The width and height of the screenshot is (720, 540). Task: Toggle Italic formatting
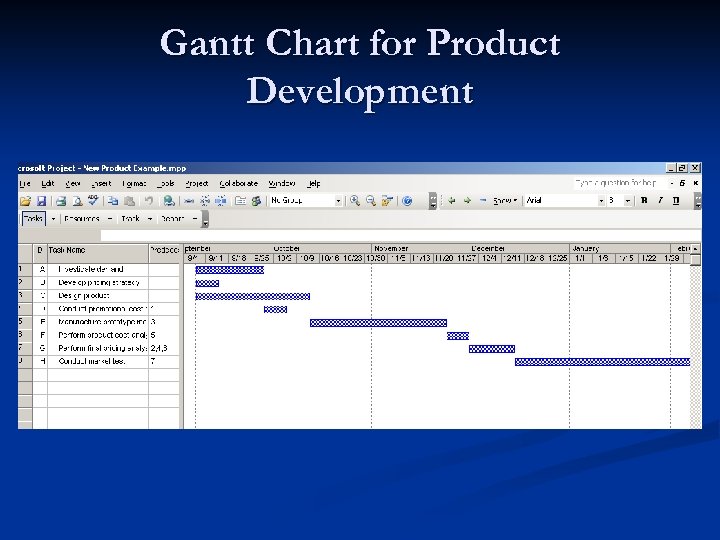(x=660, y=200)
